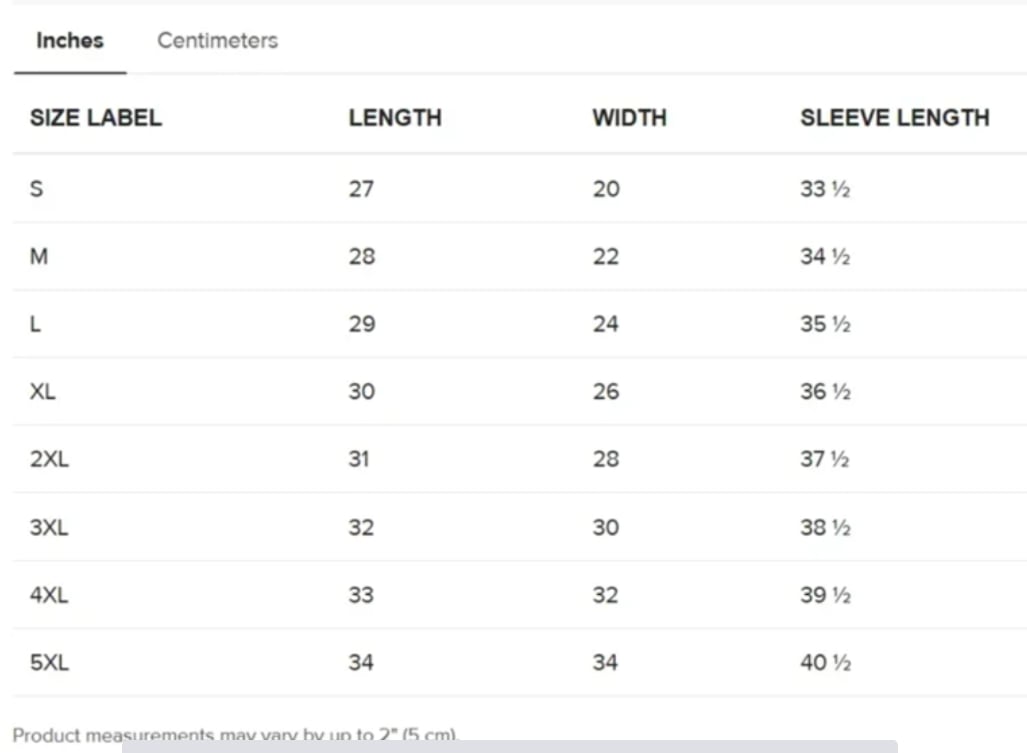
Task: Select the S size label row
Action: (37, 189)
